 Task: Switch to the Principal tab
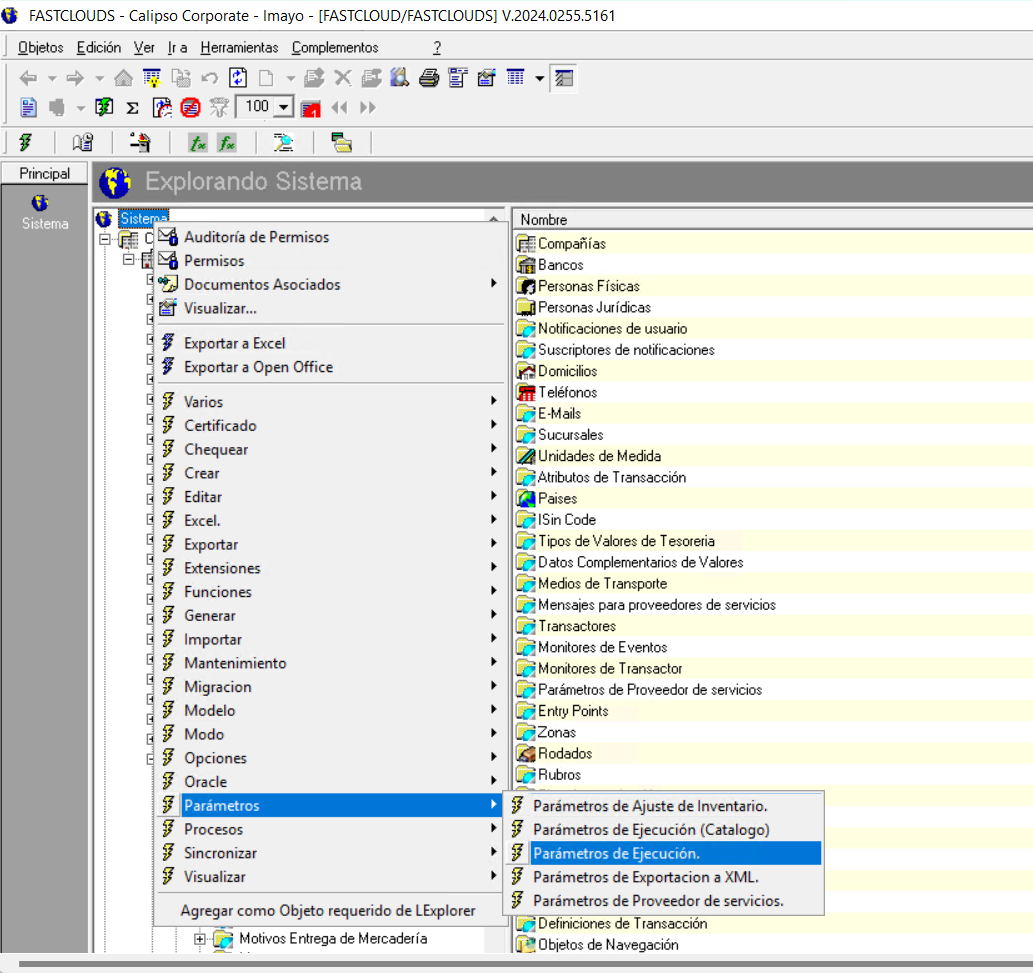coord(44,173)
